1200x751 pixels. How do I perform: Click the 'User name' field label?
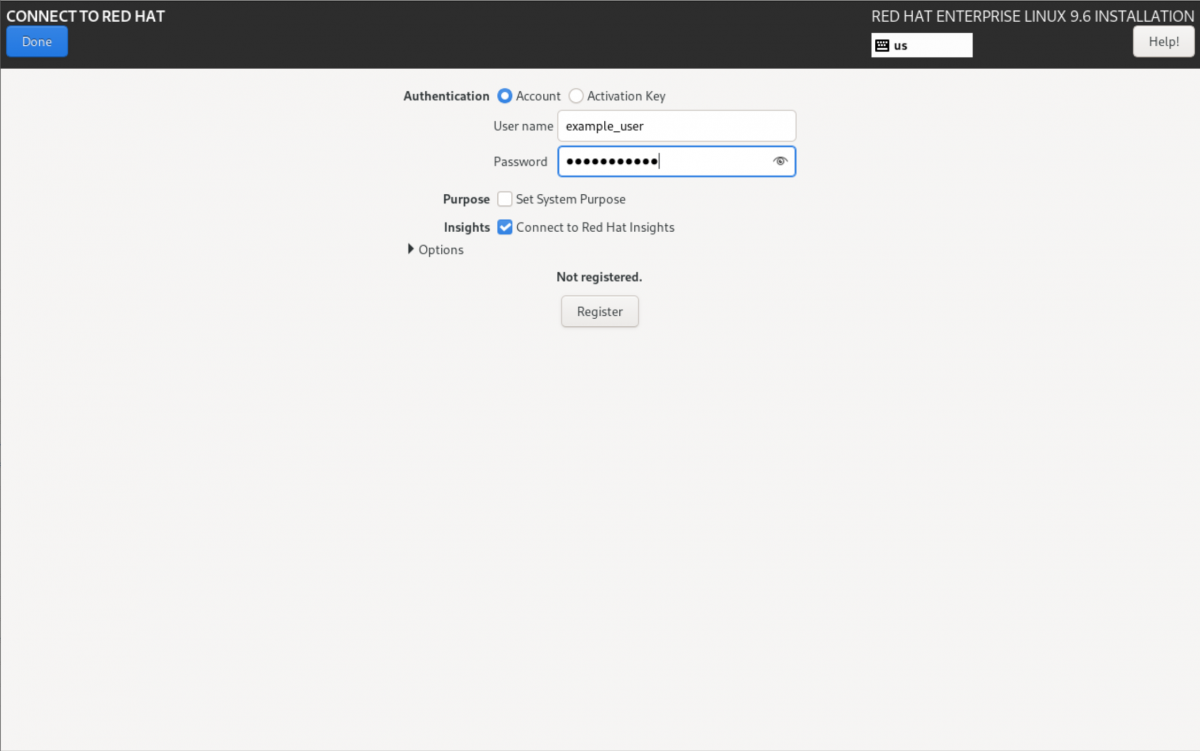point(523,126)
